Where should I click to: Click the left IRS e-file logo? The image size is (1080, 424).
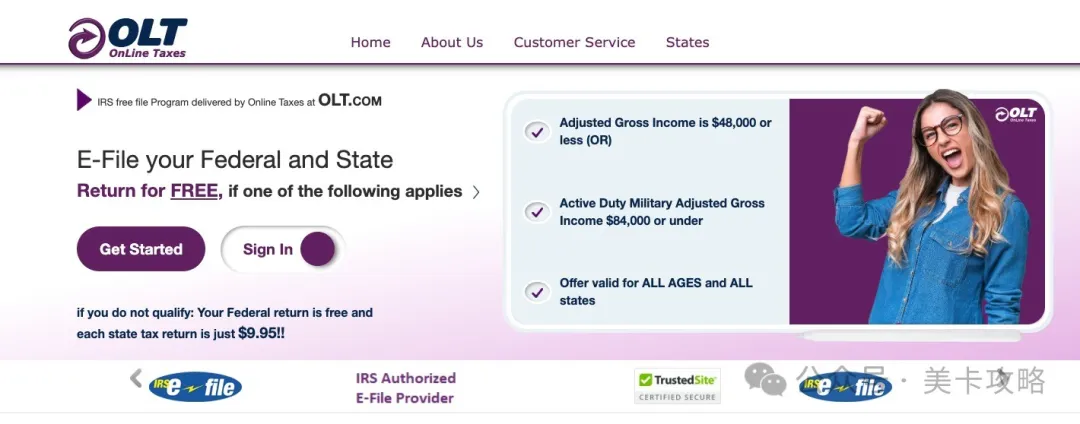[195, 386]
